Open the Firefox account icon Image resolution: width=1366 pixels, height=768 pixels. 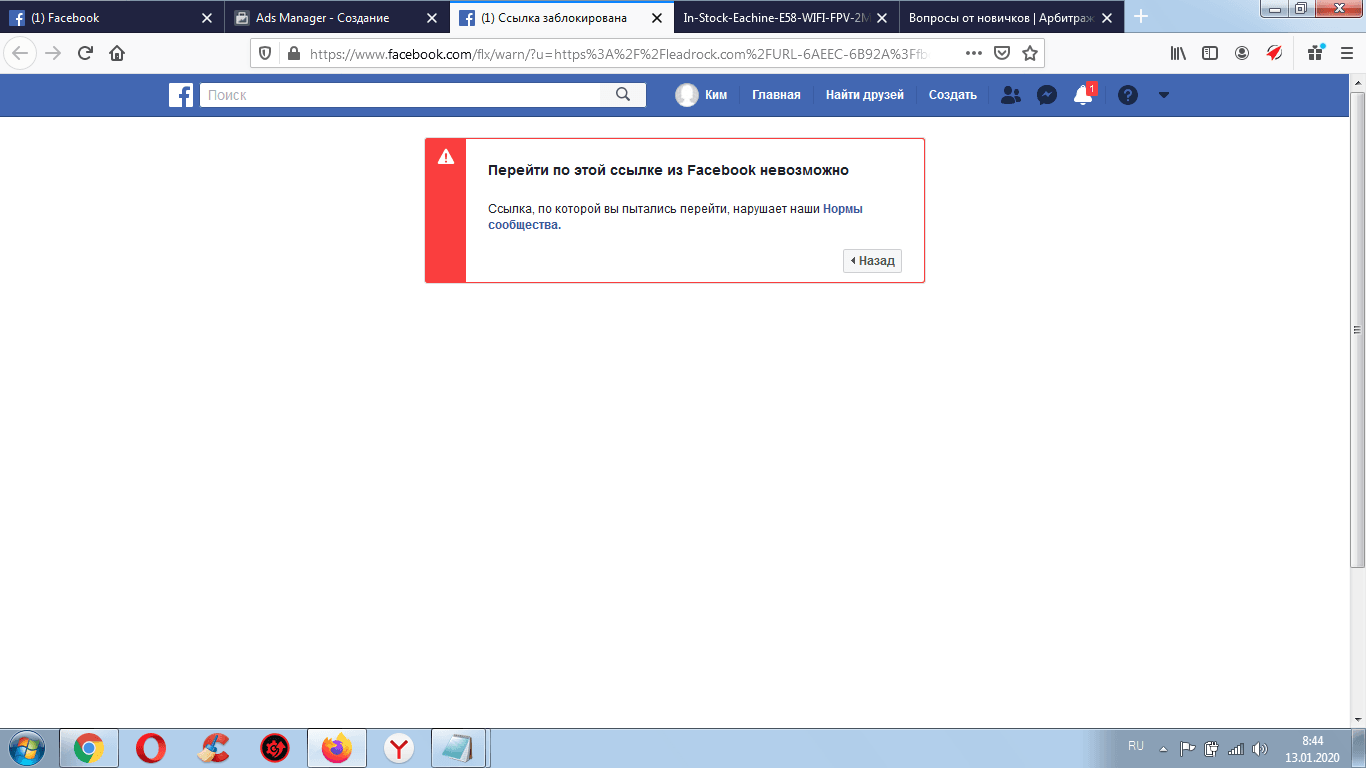coord(1242,54)
